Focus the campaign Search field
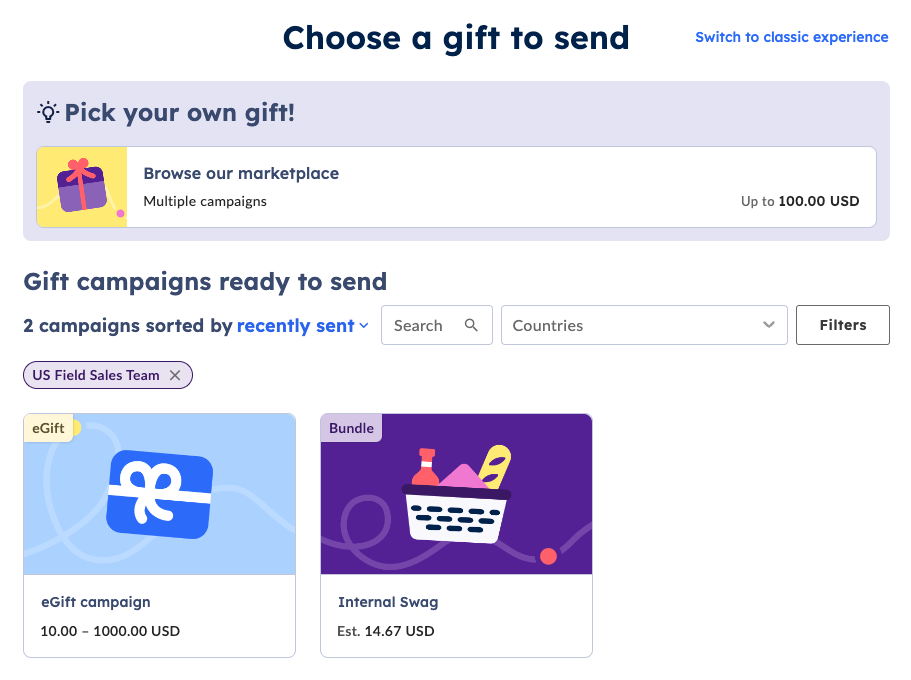This screenshot has height=680, width=911. point(436,325)
